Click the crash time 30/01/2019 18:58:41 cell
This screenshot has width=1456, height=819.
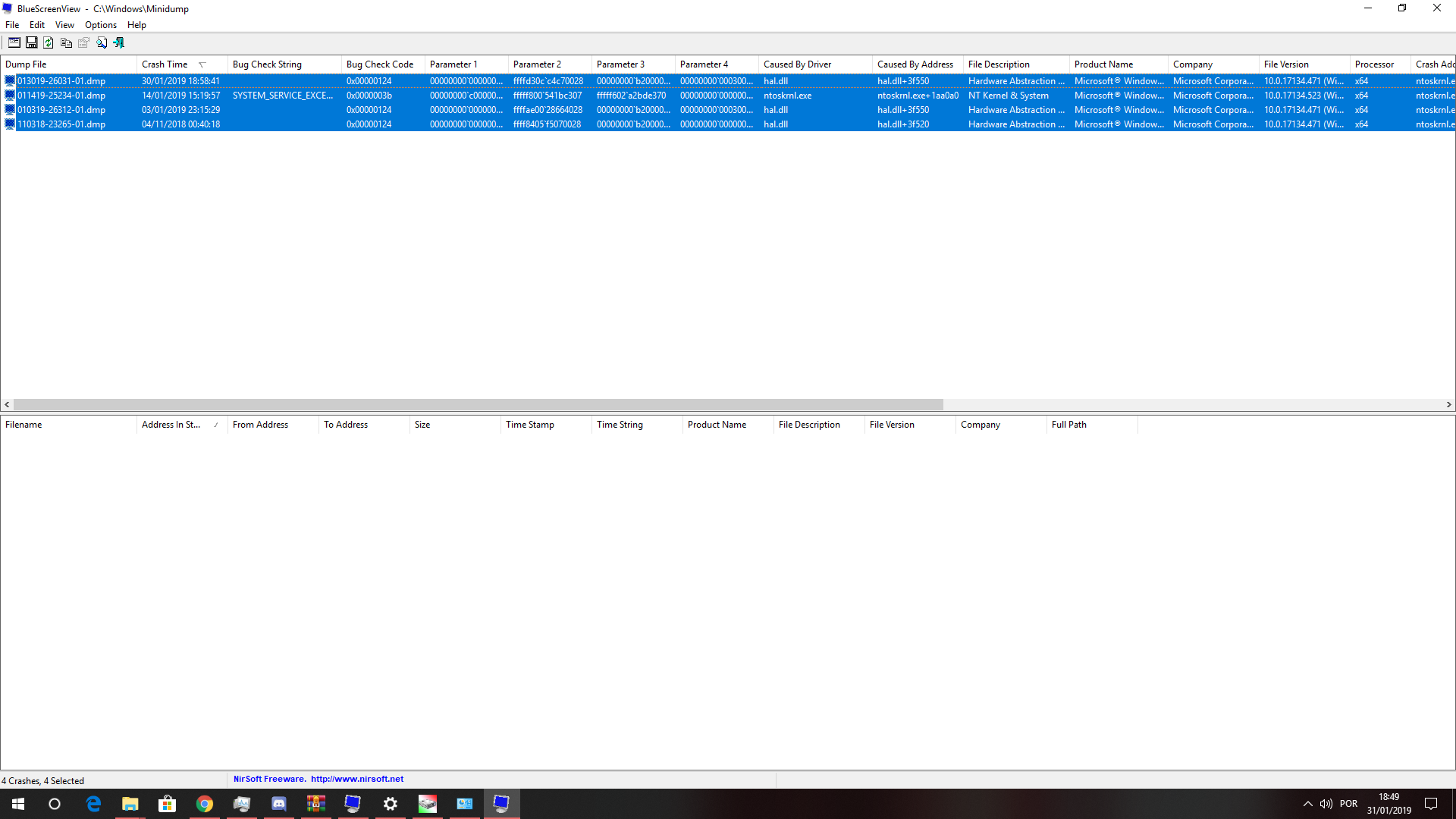[x=180, y=81]
